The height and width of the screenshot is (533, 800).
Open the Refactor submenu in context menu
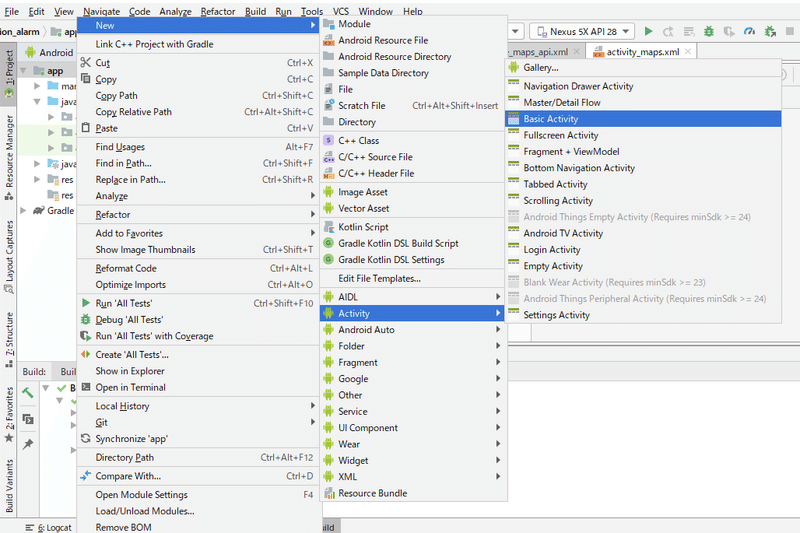coord(197,215)
